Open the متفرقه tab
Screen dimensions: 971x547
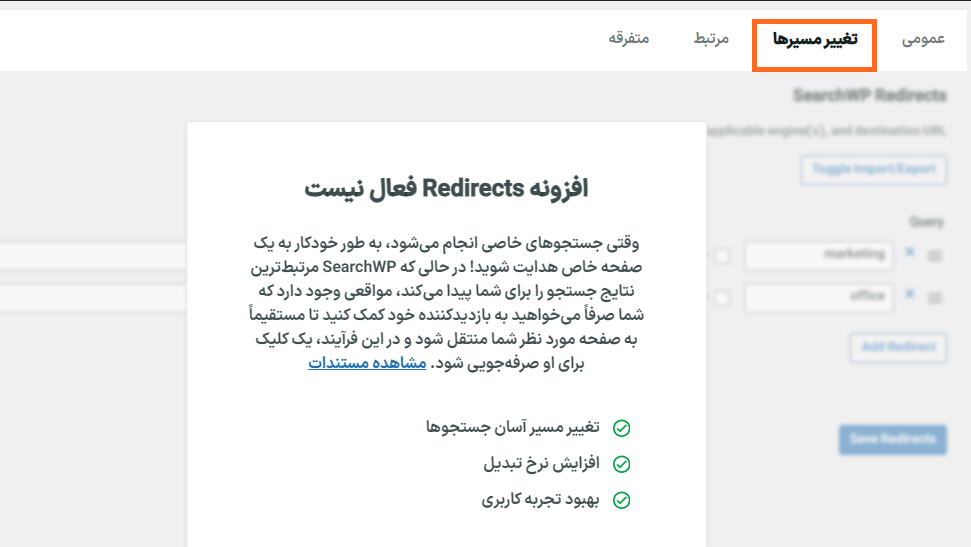tap(629, 38)
